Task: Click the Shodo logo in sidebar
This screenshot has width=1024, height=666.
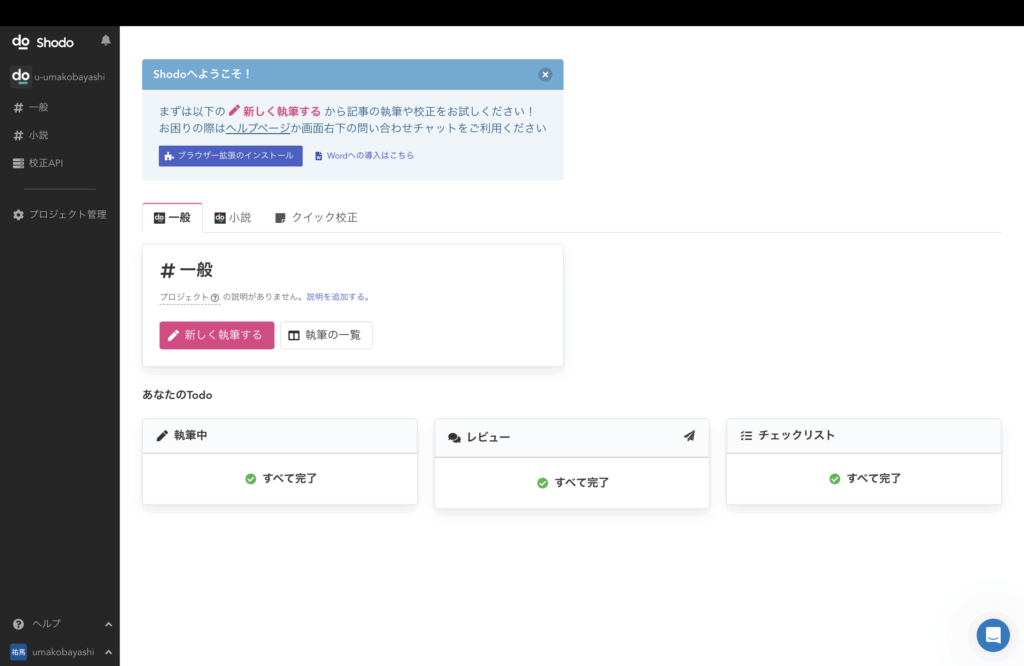Action: tap(43, 42)
